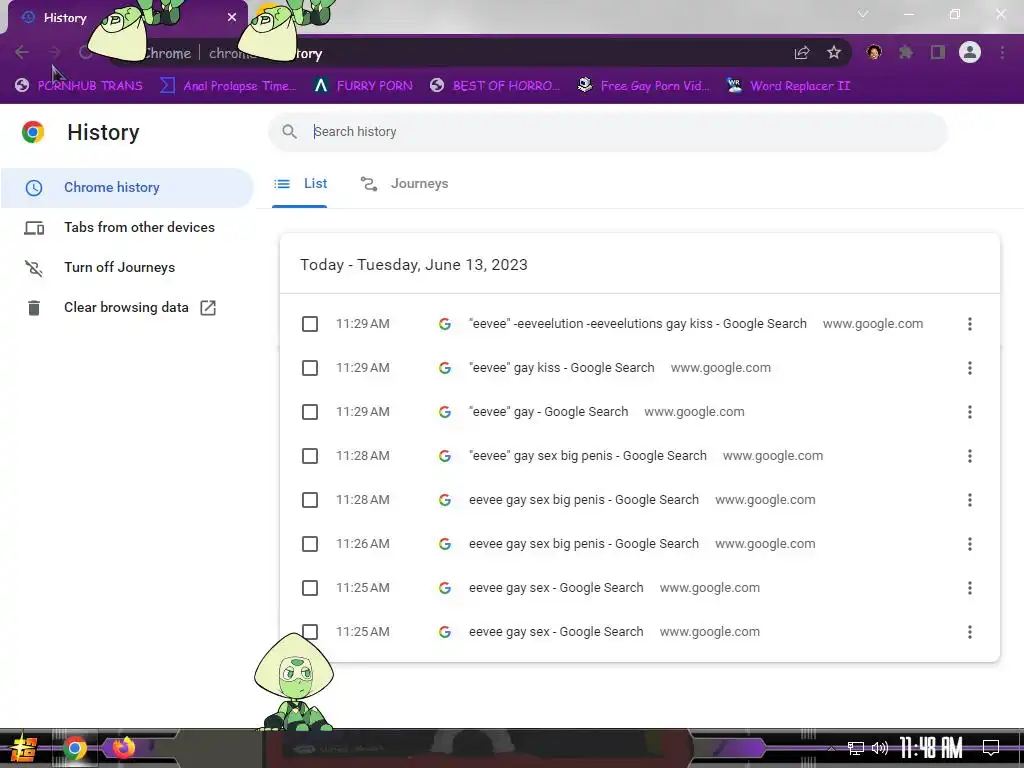This screenshot has height=768, width=1024.
Task: Open the browser side panel icon
Action: point(938,52)
